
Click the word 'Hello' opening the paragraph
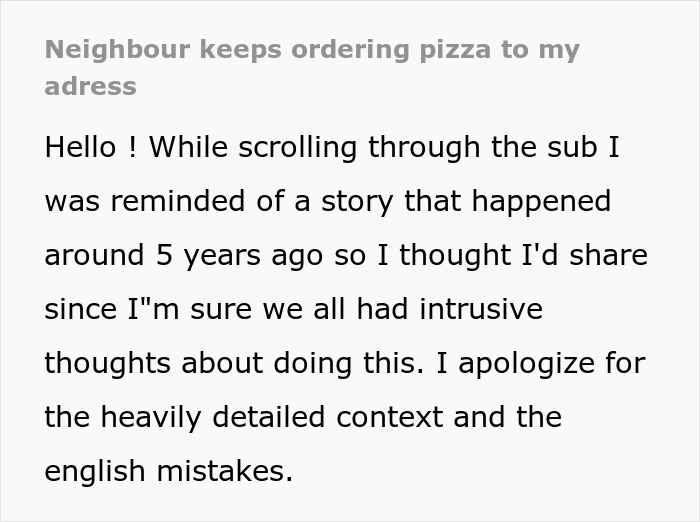coord(79,147)
